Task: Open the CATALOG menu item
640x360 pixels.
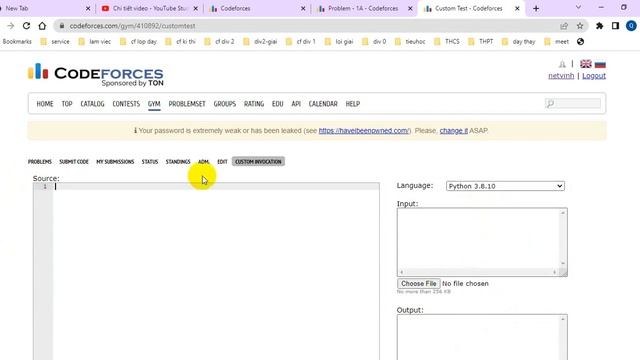Action: (92, 104)
